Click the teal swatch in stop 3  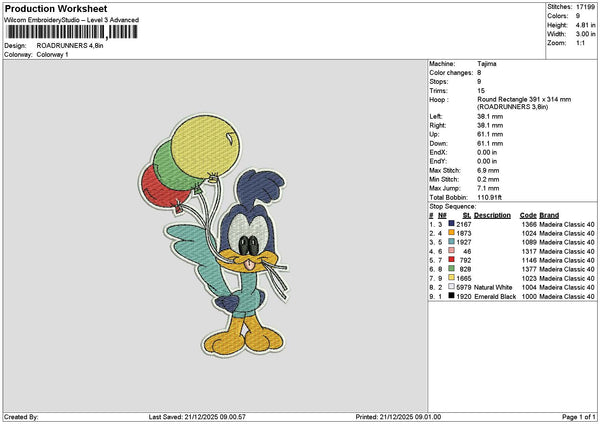[x=452, y=241]
